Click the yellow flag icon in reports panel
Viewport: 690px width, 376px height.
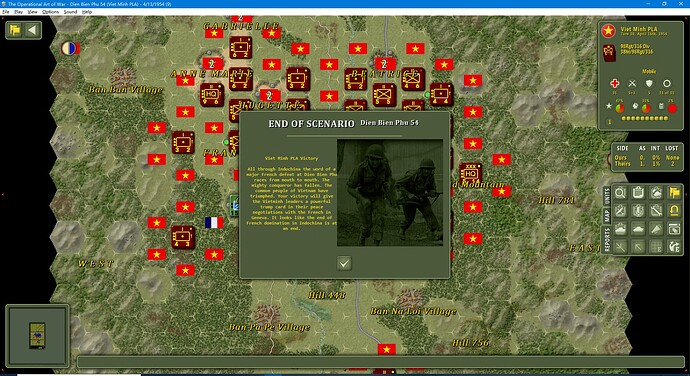point(674,193)
